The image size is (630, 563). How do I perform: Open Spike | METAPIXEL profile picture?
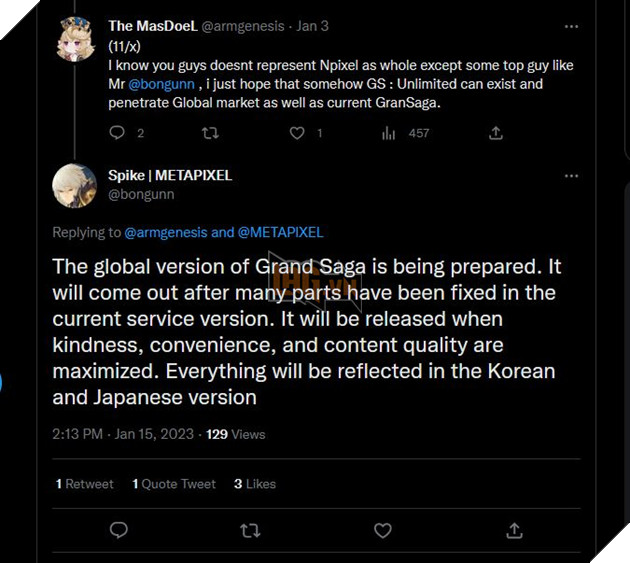pyautogui.click(x=75, y=185)
